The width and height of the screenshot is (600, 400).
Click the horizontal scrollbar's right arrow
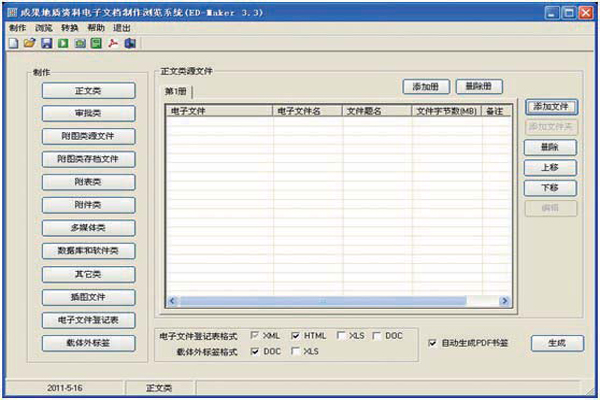506,300
